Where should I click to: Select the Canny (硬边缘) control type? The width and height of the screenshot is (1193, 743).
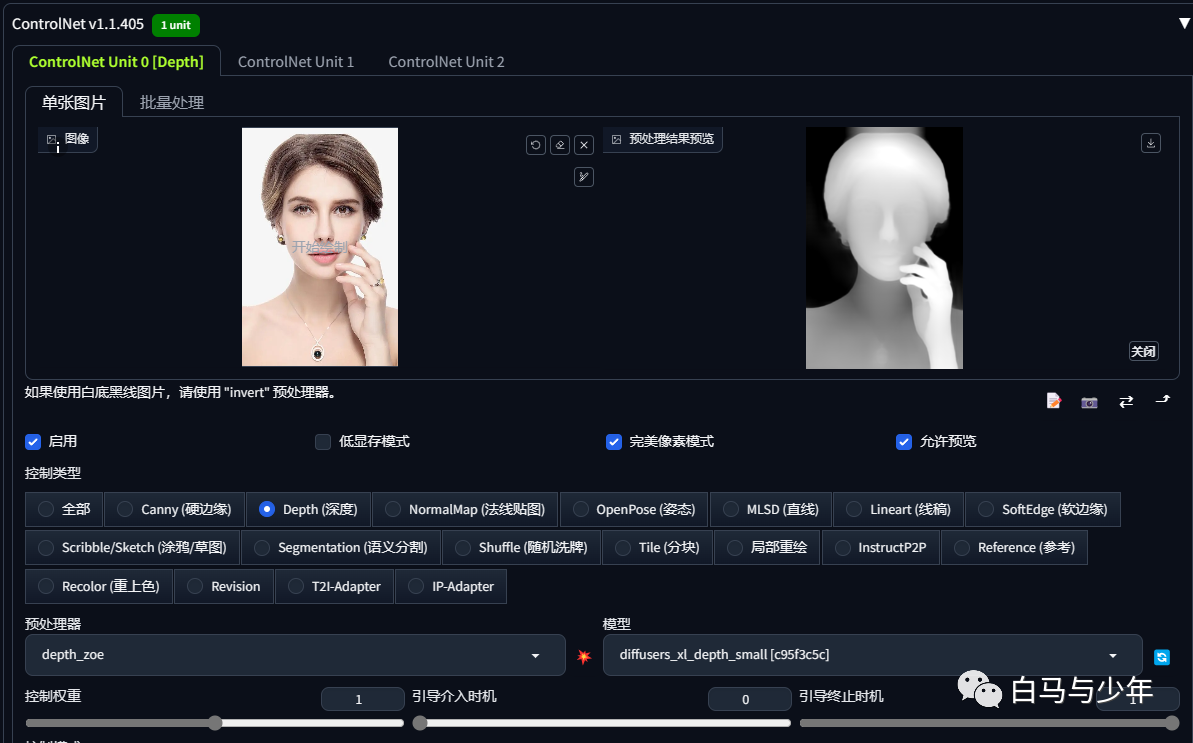coord(174,510)
